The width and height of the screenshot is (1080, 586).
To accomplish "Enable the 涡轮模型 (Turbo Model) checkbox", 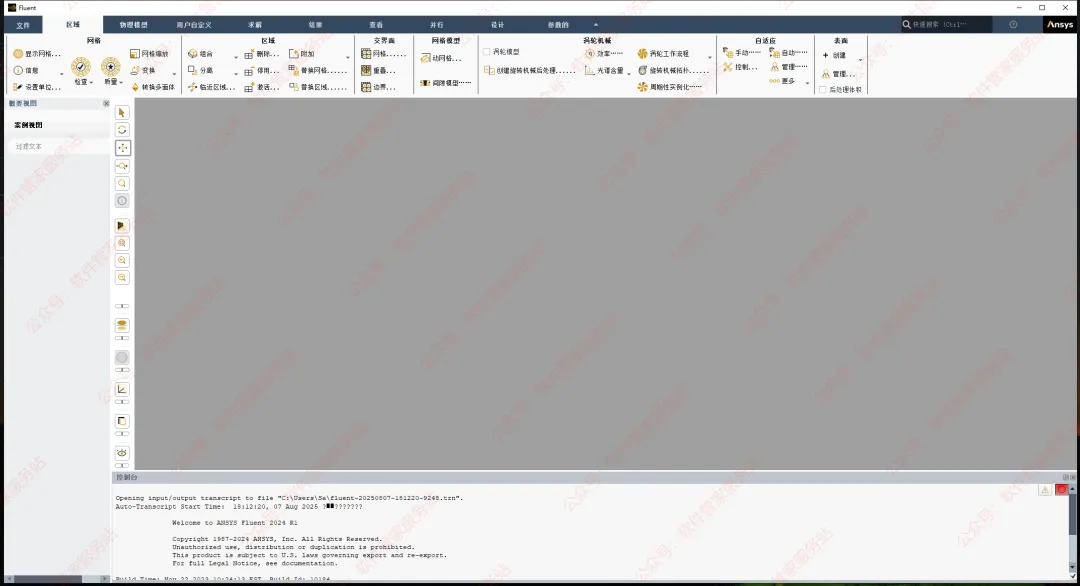I will pos(487,52).
